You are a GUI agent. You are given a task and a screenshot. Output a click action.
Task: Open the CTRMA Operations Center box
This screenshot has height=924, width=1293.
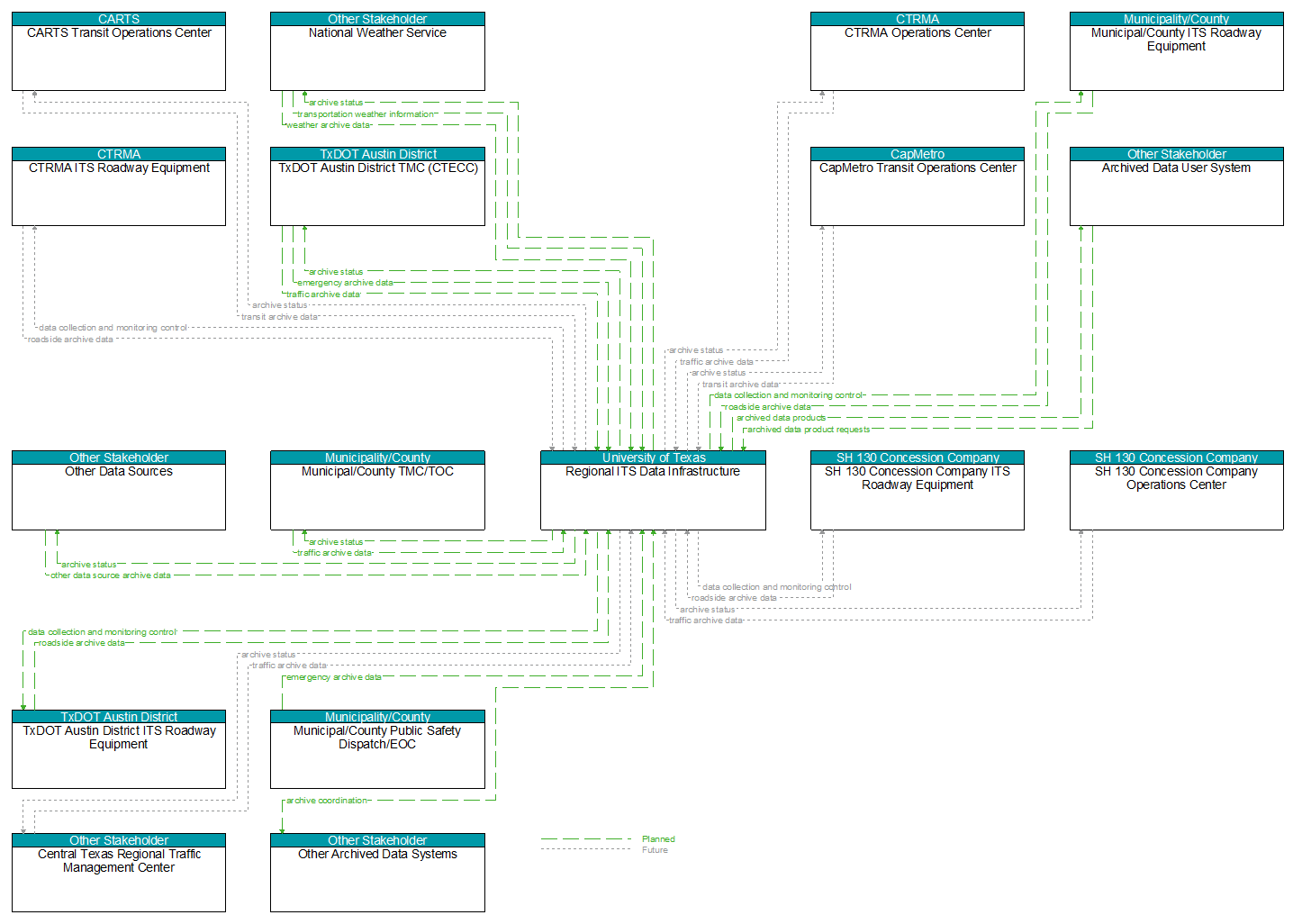coord(917,51)
